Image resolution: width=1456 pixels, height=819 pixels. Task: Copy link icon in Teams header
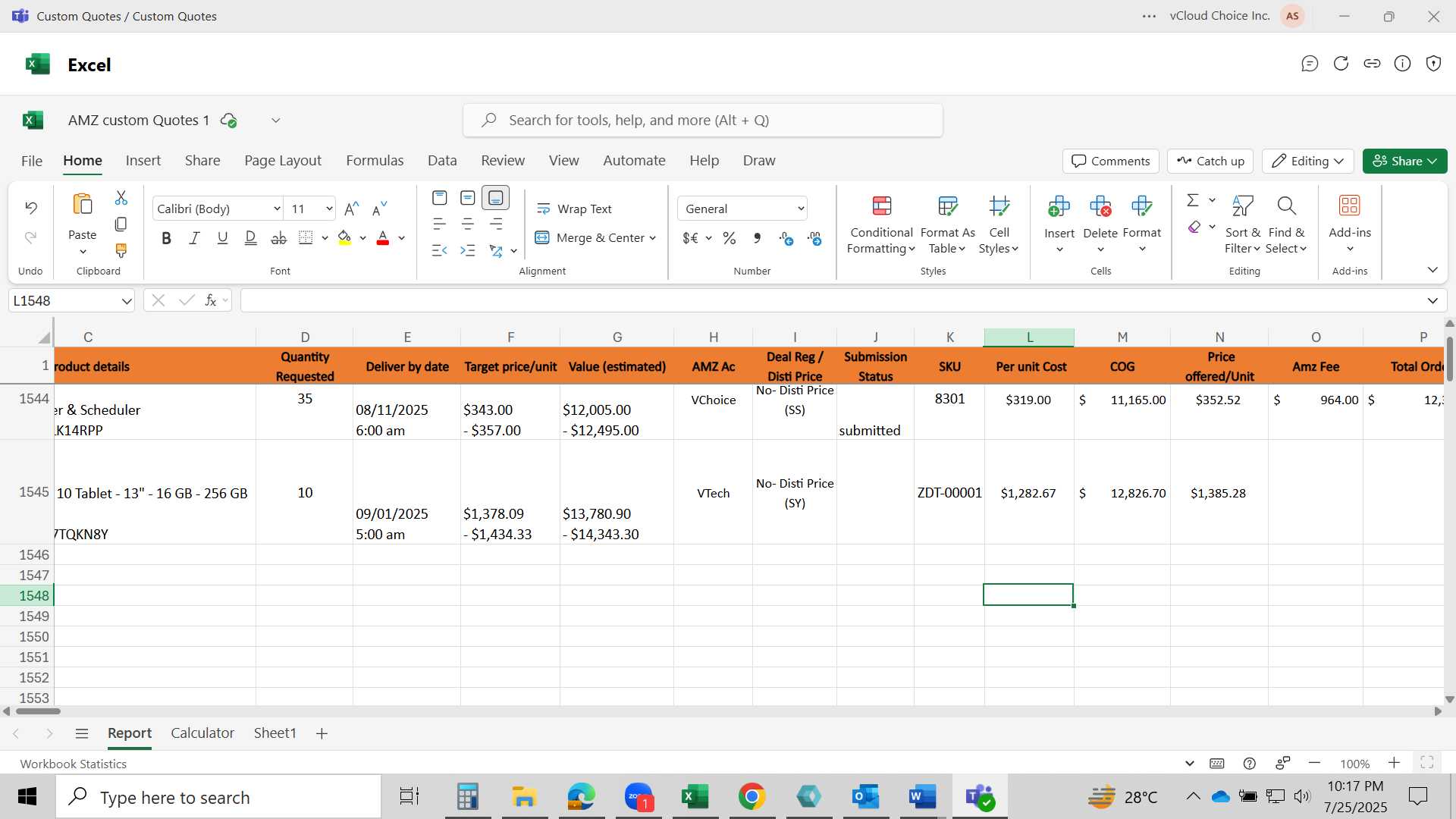(x=1372, y=64)
